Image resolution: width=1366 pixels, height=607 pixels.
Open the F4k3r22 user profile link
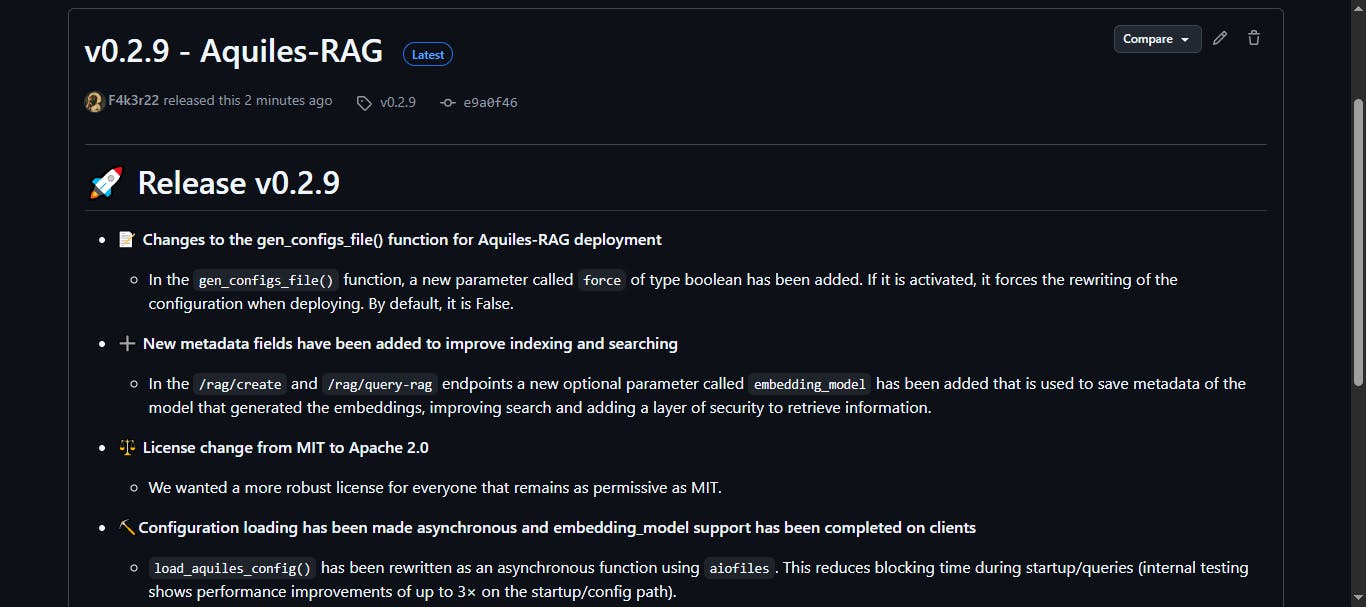(133, 101)
